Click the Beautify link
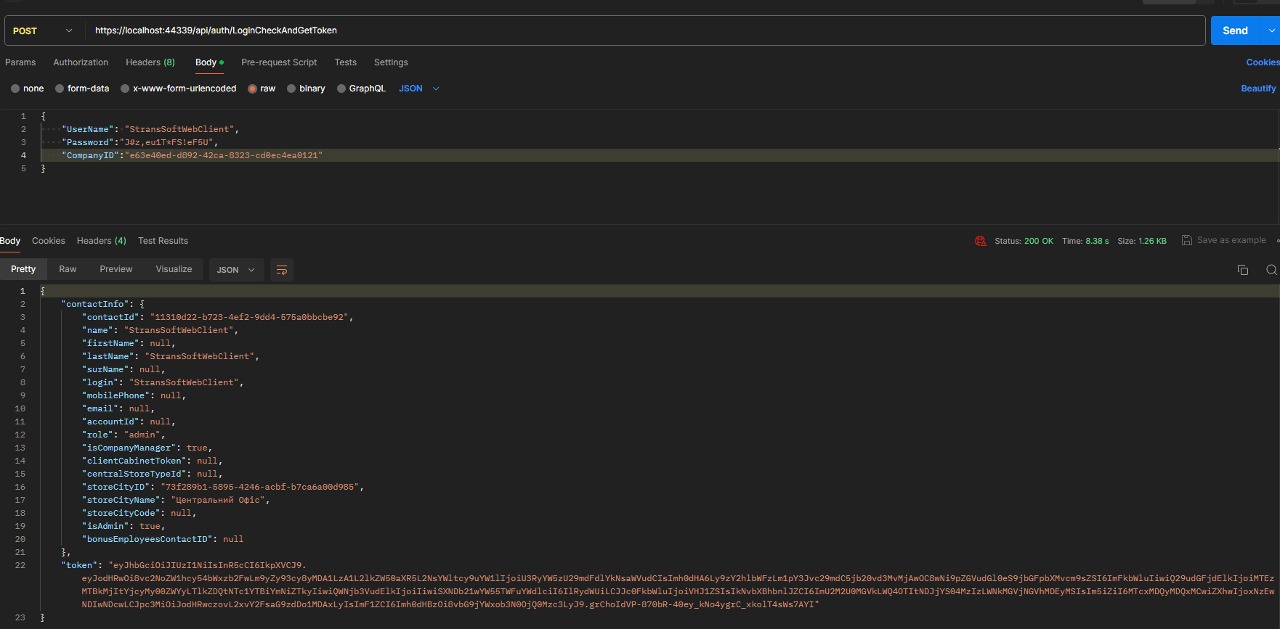The width and height of the screenshot is (1280, 629). pyautogui.click(x=1259, y=89)
